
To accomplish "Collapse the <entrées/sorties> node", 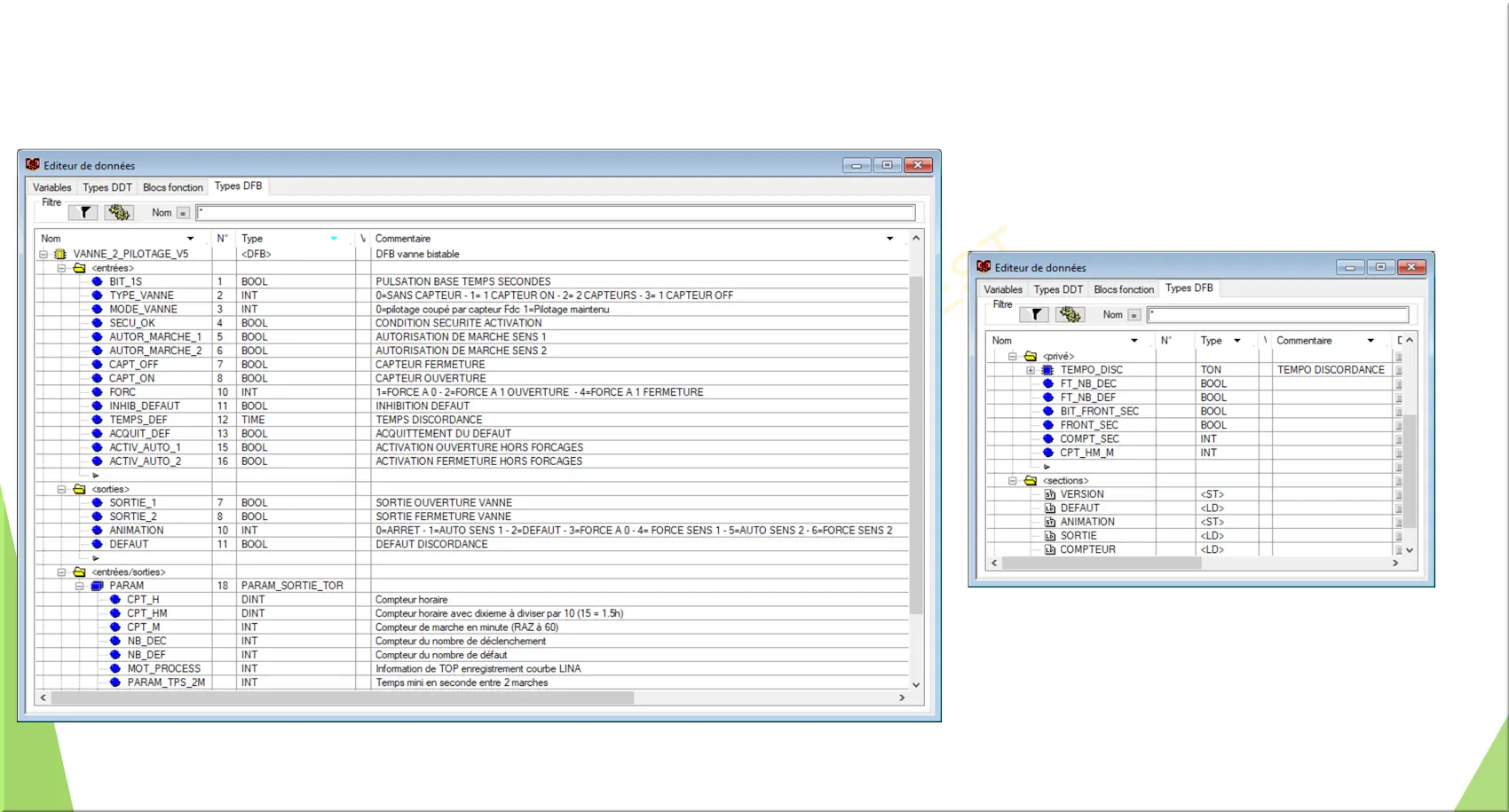I will click(61, 572).
